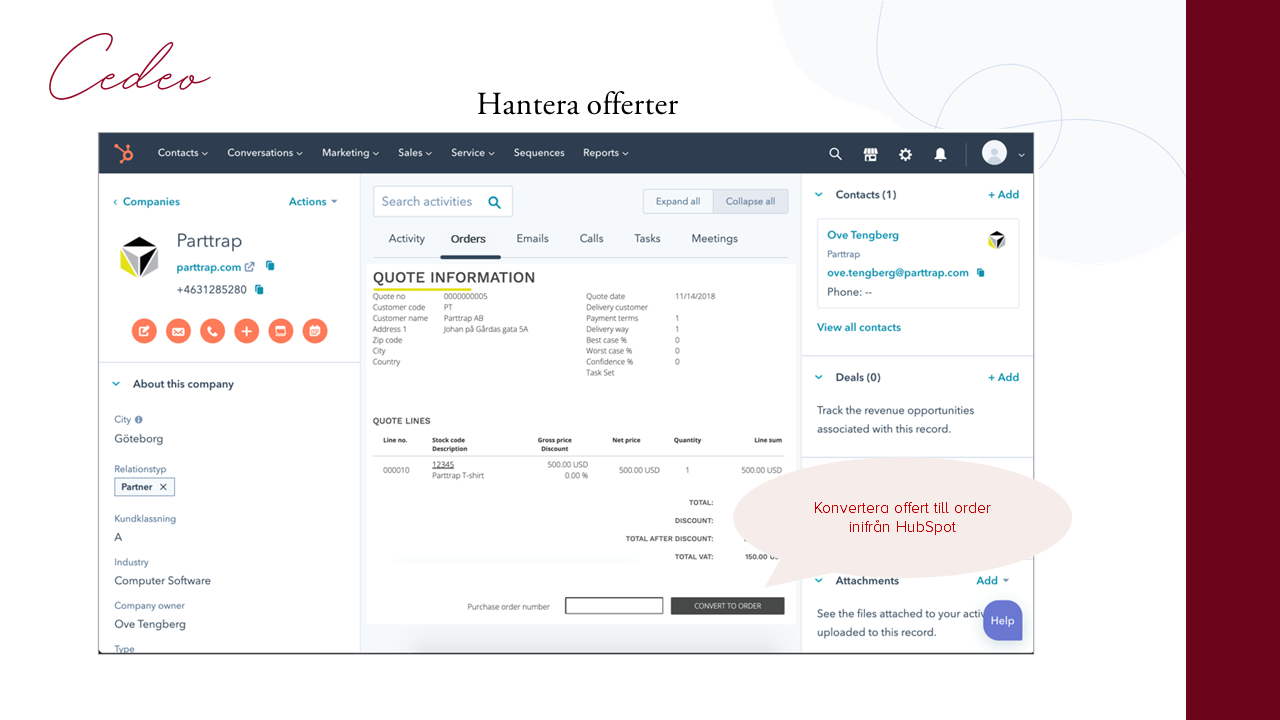Switch to the Tasks tab
This screenshot has height=720, width=1280.
647,239
